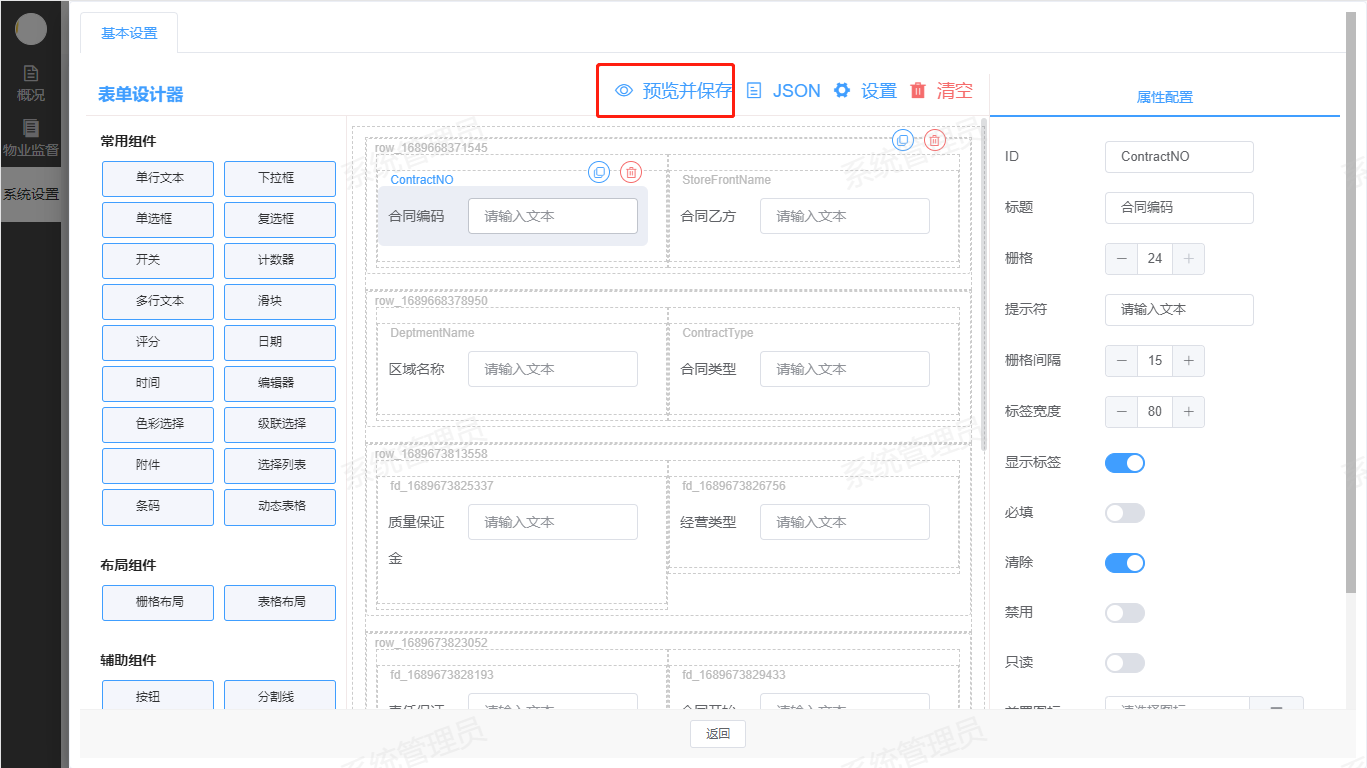This screenshot has width=1367, height=768.
Task: Open the JSON view icon
Action: [755, 91]
